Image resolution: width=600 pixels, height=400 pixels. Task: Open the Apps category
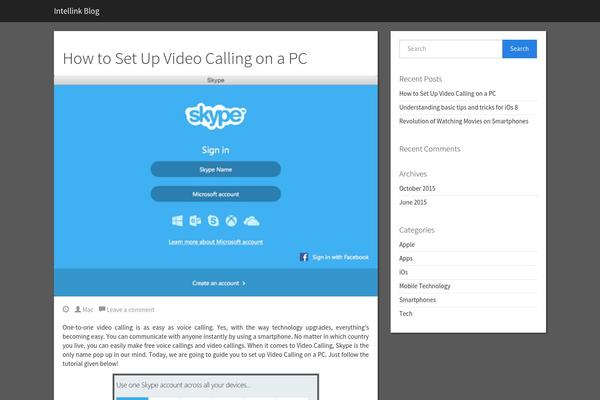pyautogui.click(x=406, y=258)
